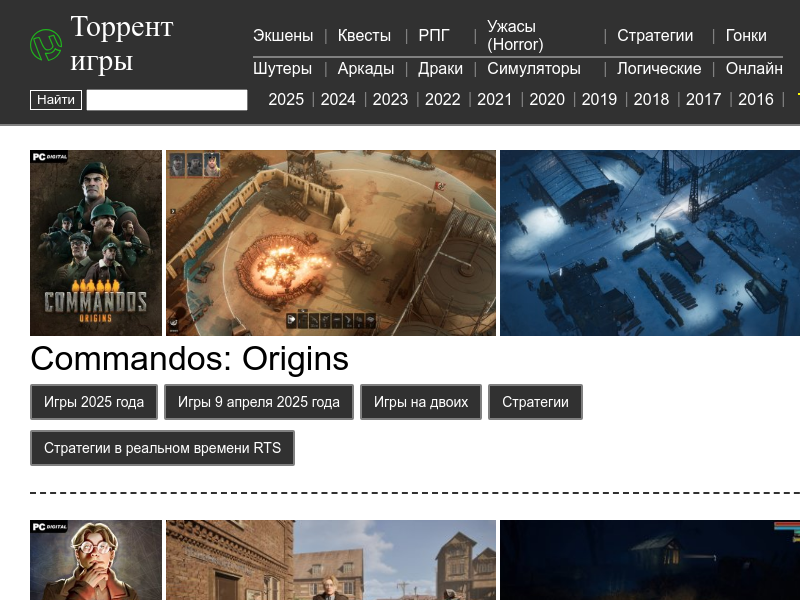Filter games by year 2021

(495, 99)
